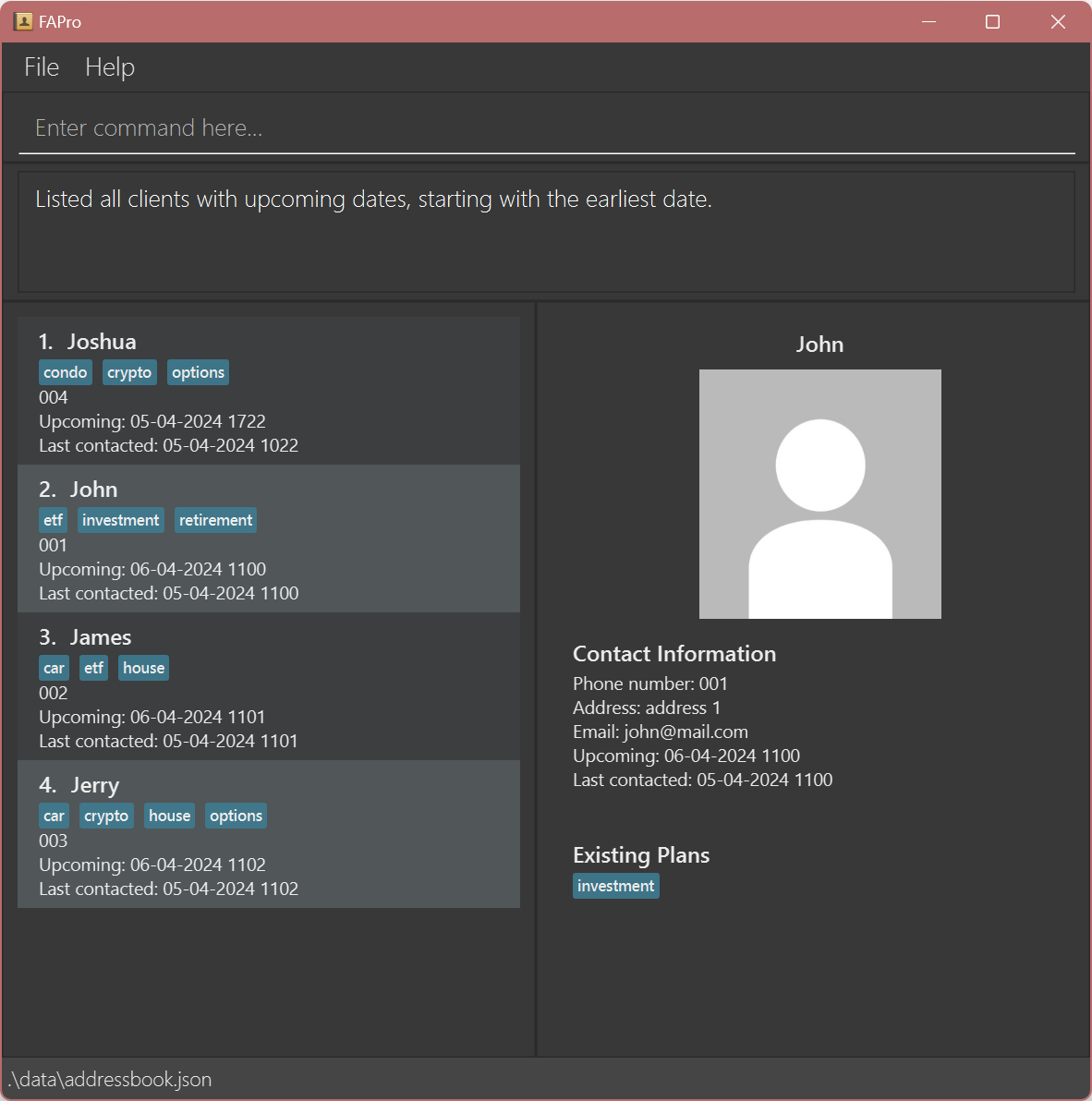1092x1101 pixels.
Task: Click John's profile picture placeholder
Action: 820,494
